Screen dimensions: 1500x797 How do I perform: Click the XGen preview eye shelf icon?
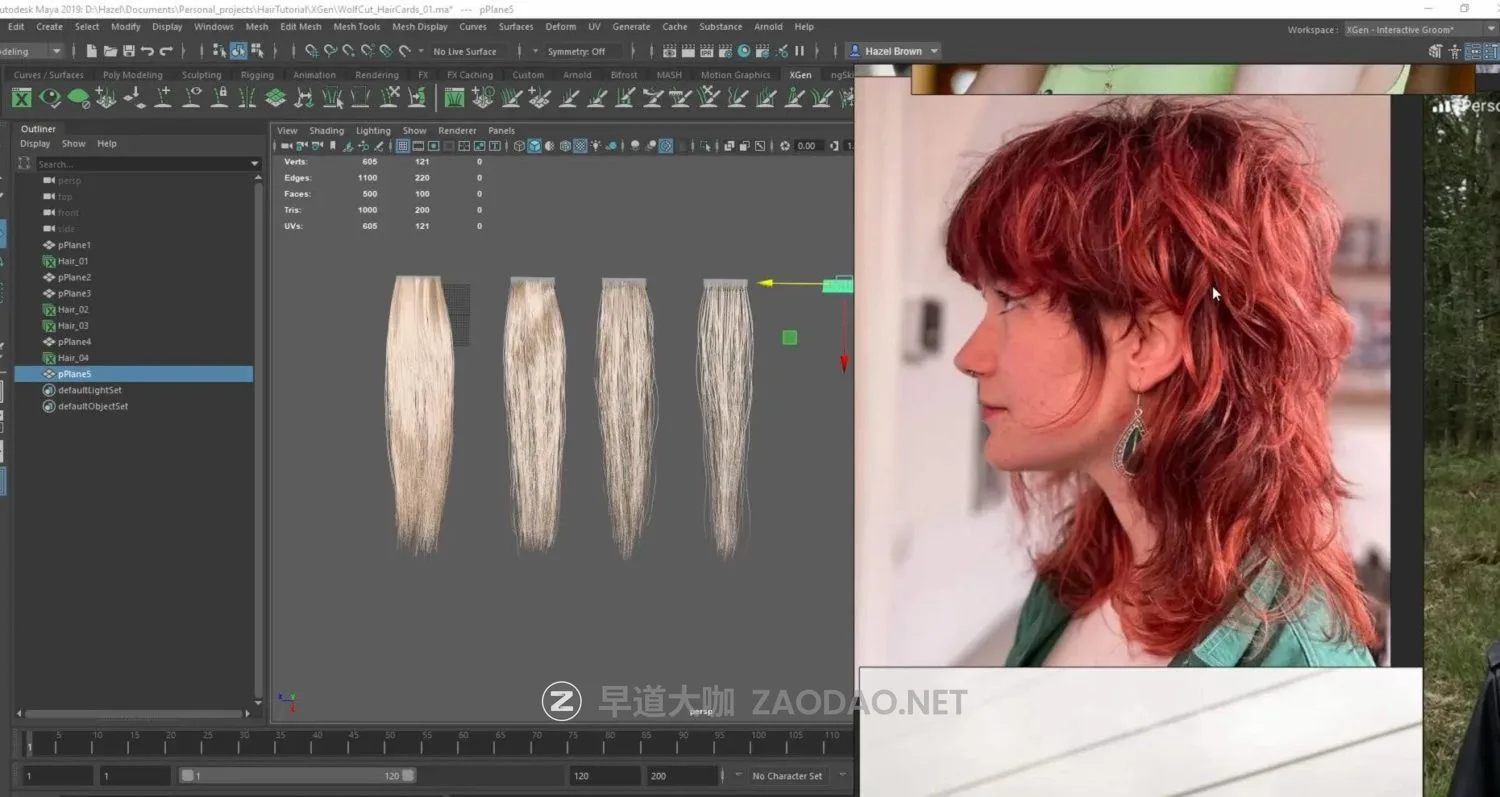50,97
